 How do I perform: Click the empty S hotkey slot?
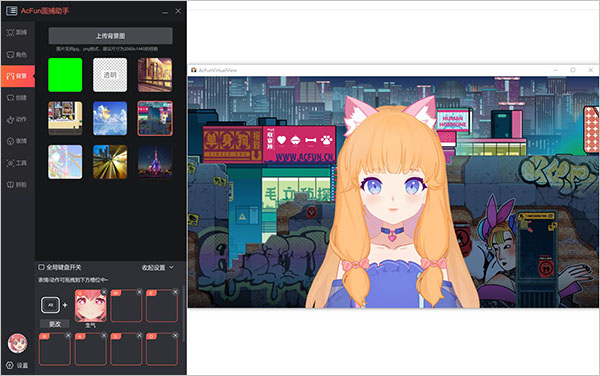coord(126,349)
